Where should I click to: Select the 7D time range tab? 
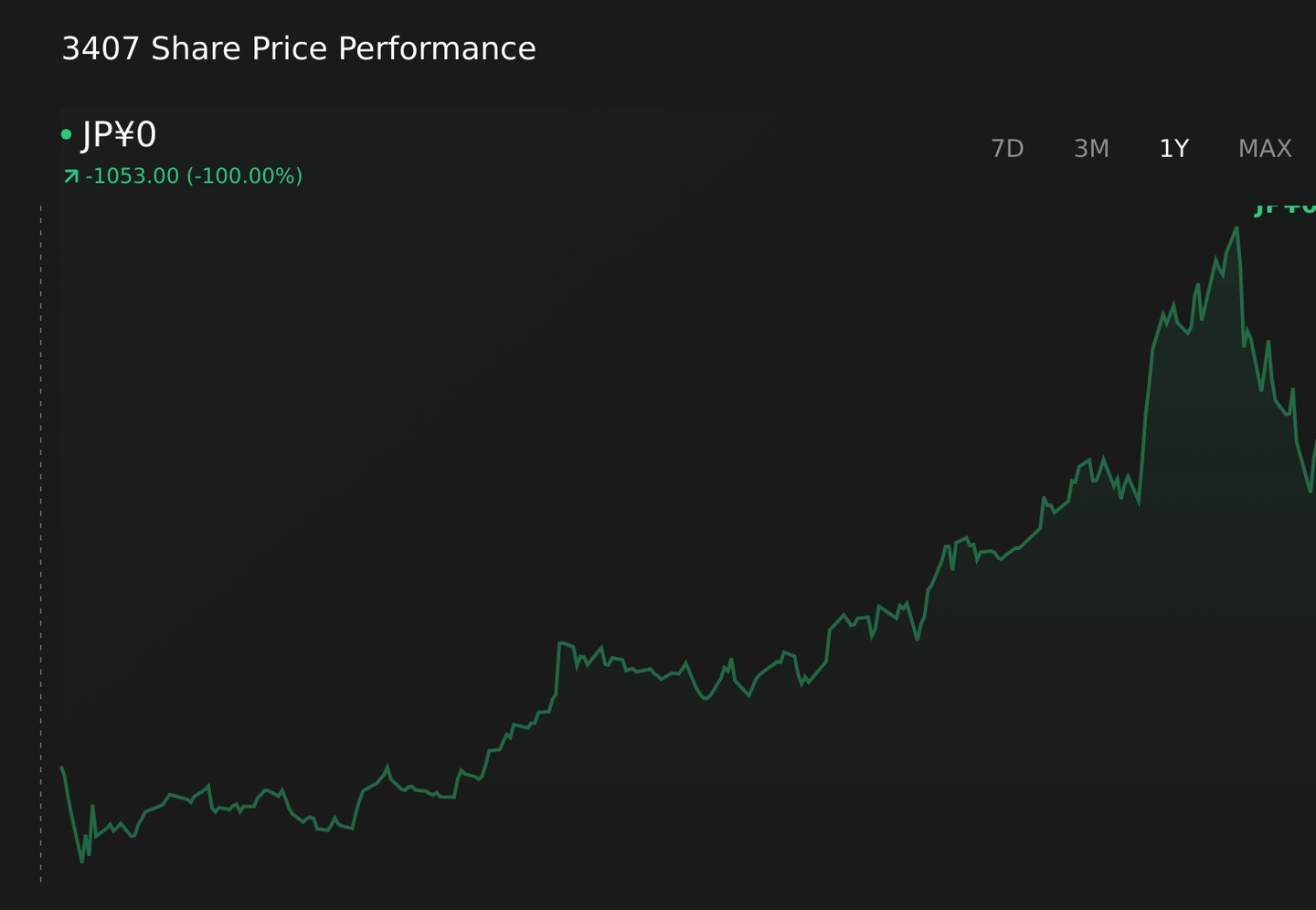1007,148
